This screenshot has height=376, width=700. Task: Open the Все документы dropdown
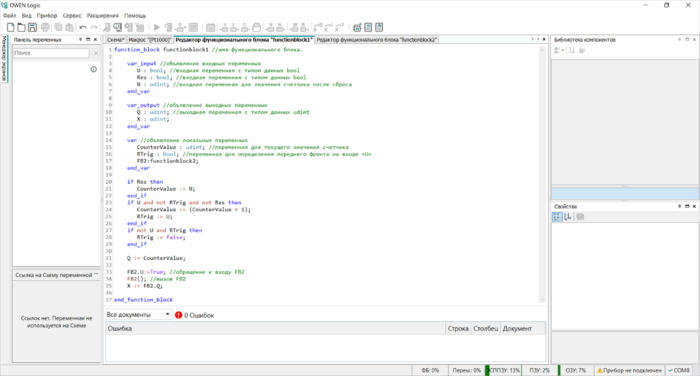[138, 314]
